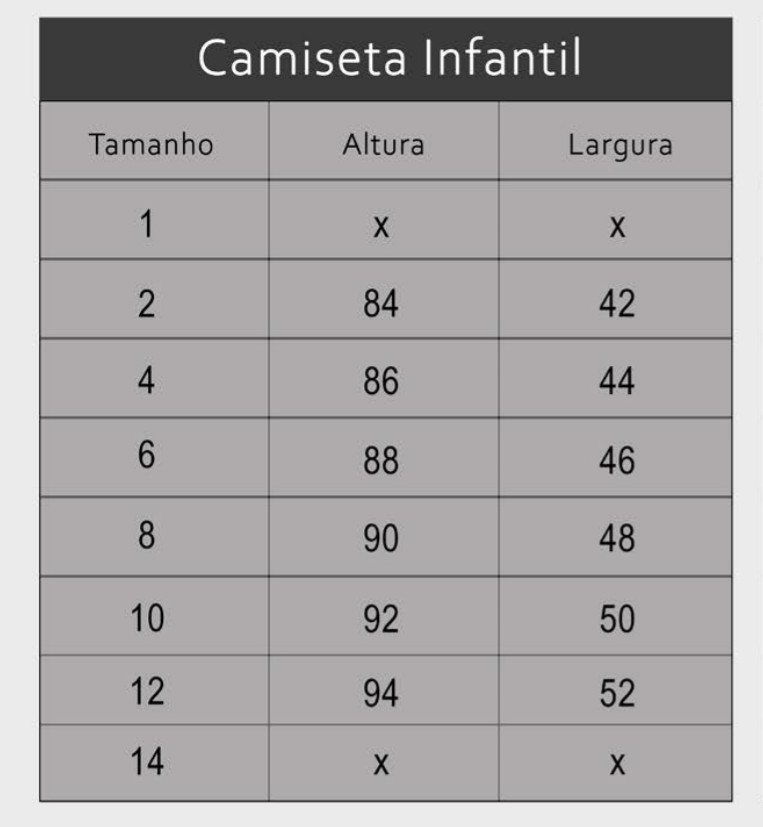Viewport: 763px width, 827px height.
Task: Click size 10 in the Tamanho column
Action: tap(147, 619)
